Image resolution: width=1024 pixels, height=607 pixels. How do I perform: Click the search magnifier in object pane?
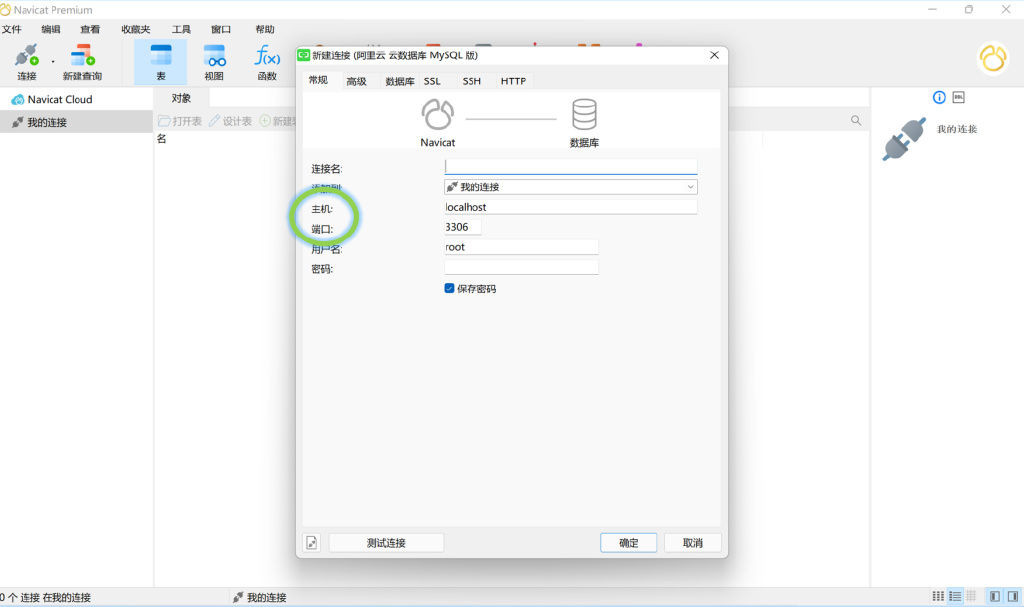[856, 120]
